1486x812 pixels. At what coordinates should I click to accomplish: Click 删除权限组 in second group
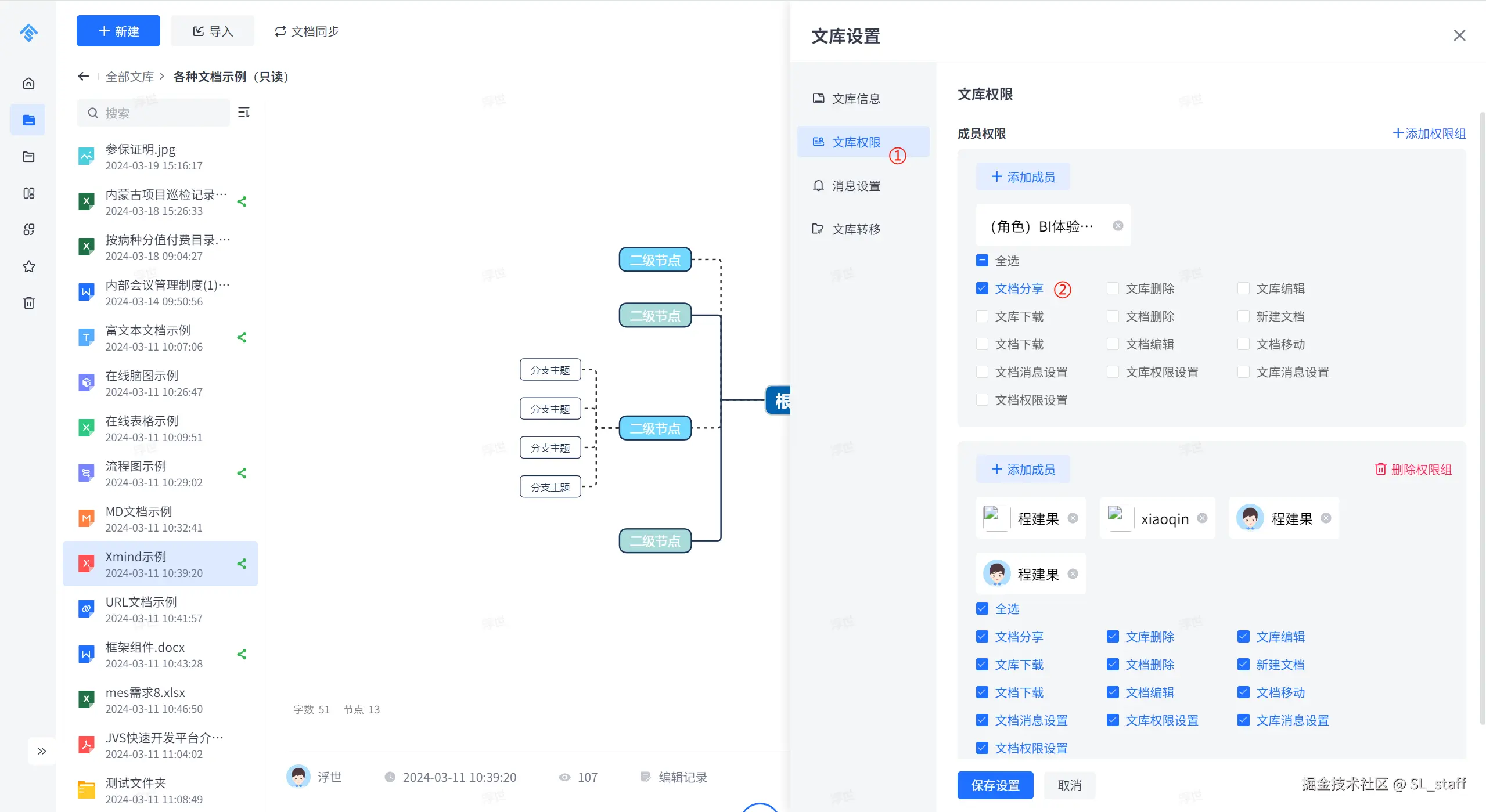[1413, 469]
